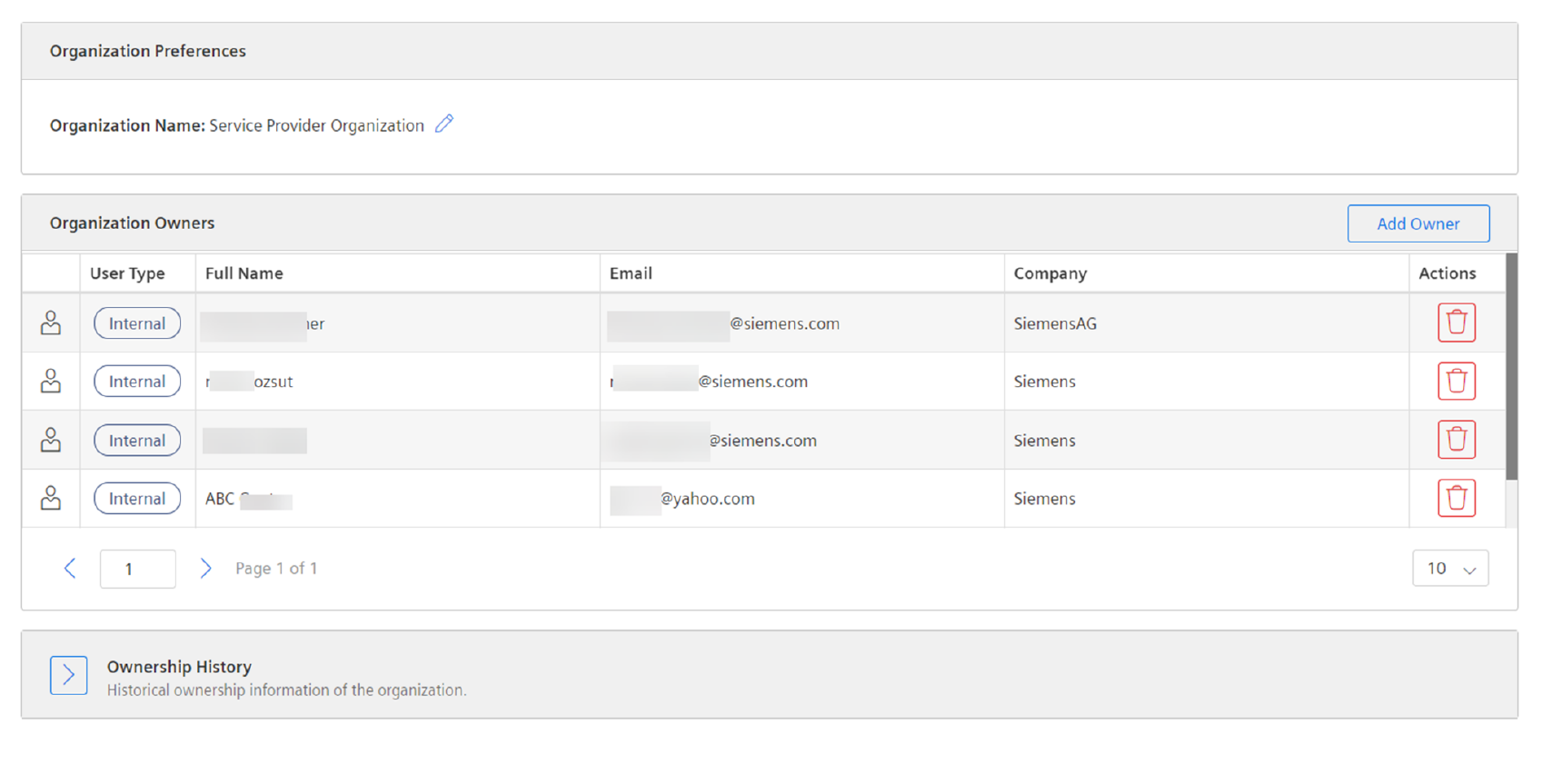Add a new organization owner
This screenshot has width=1552, height=784.
(1418, 223)
